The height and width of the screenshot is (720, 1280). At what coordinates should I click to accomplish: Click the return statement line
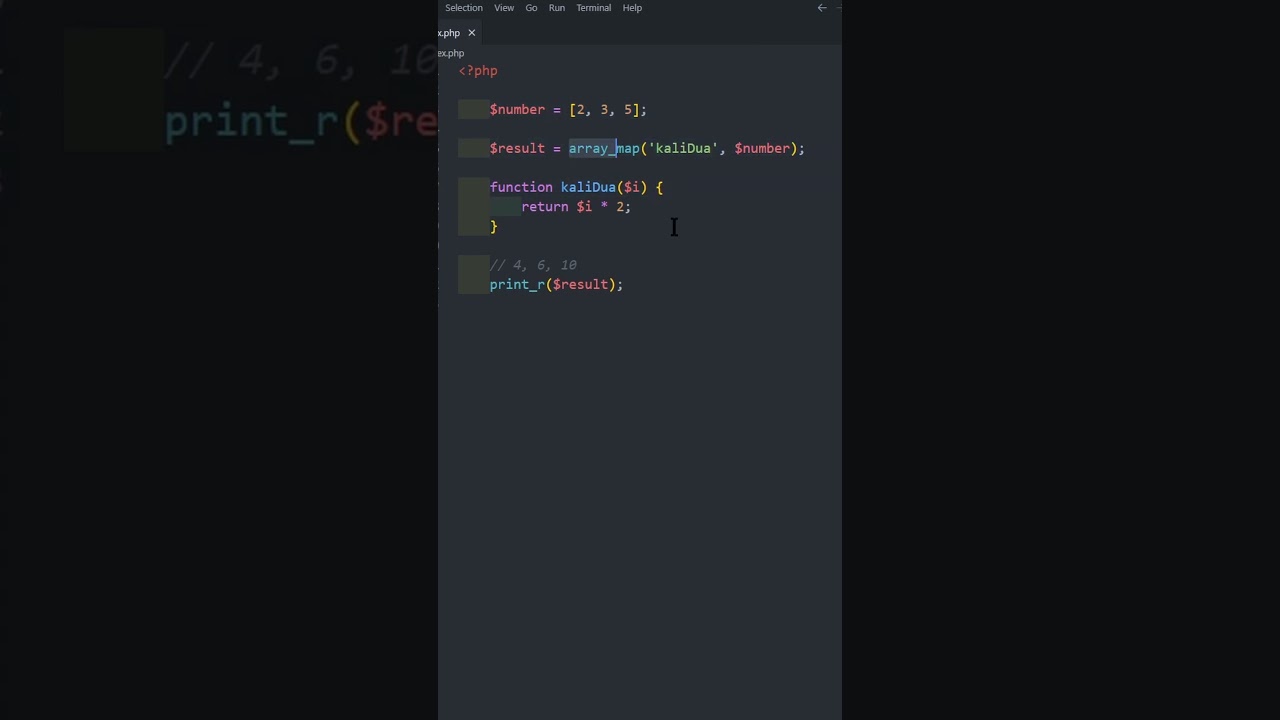(576, 207)
